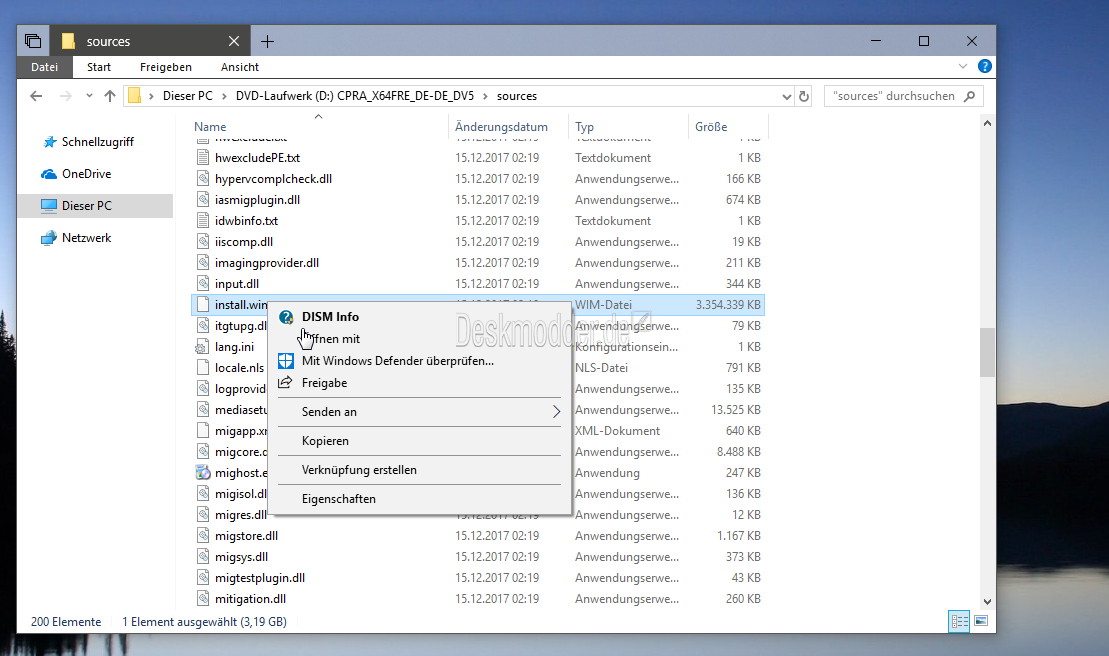1109x656 pixels.
Task: Select Netzwerk in the navigation pane
Action: coord(86,238)
